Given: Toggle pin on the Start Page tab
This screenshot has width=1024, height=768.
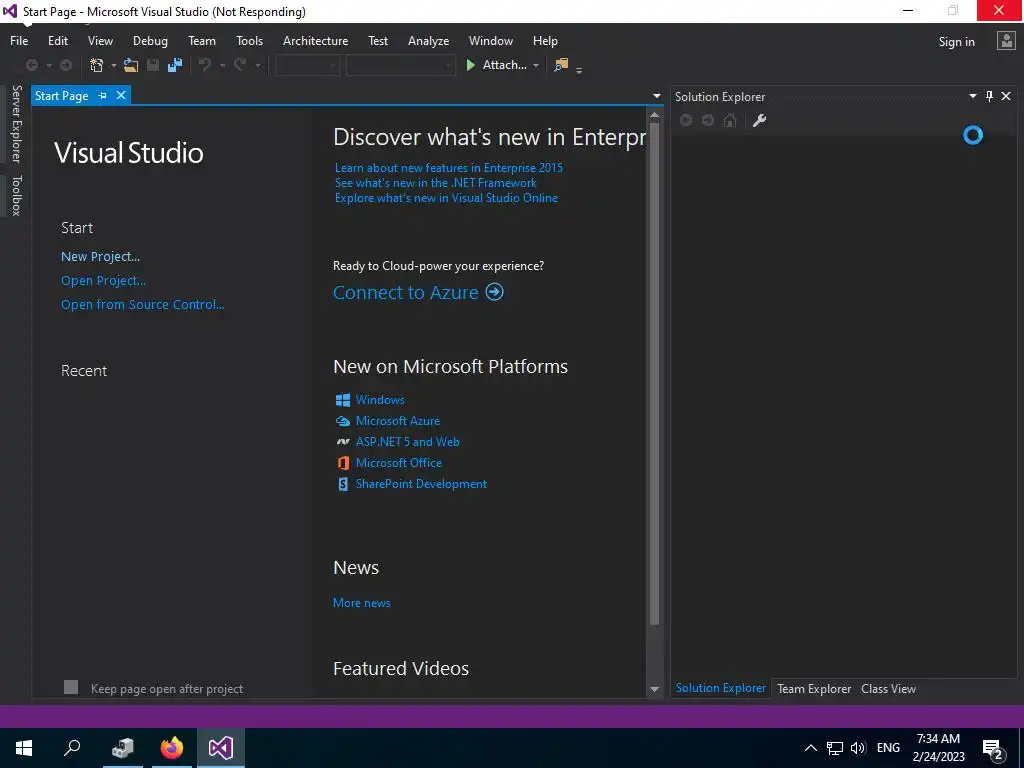Looking at the screenshot, I should (x=103, y=96).
